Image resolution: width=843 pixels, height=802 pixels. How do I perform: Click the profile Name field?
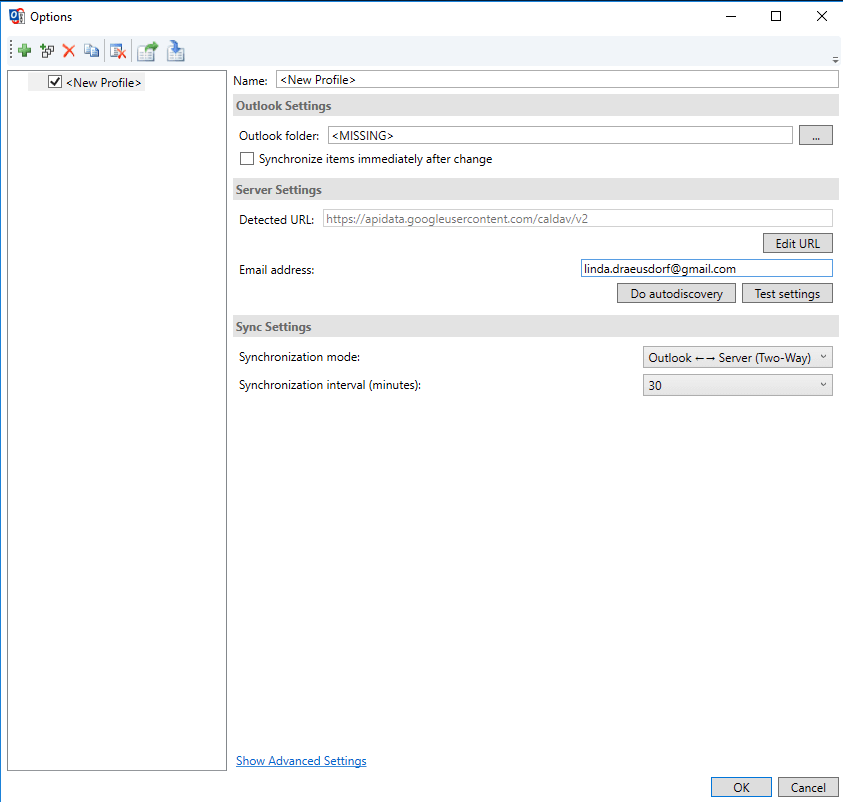click(557, 80)
